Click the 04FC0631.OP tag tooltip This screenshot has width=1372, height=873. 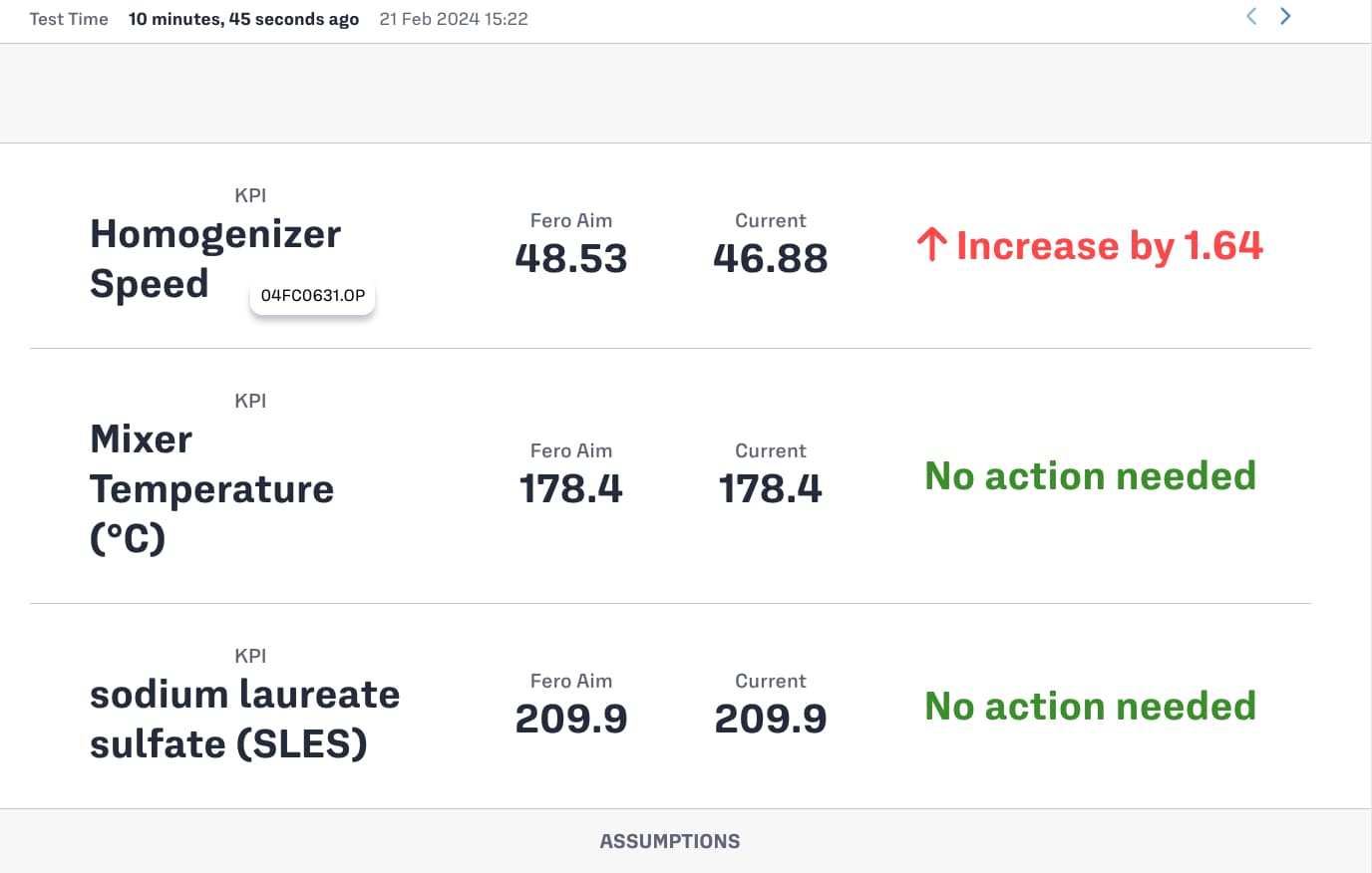(313, 295)
